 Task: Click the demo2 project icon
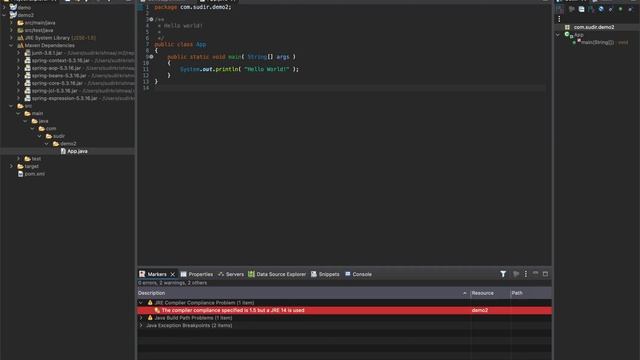click(13, 15)
